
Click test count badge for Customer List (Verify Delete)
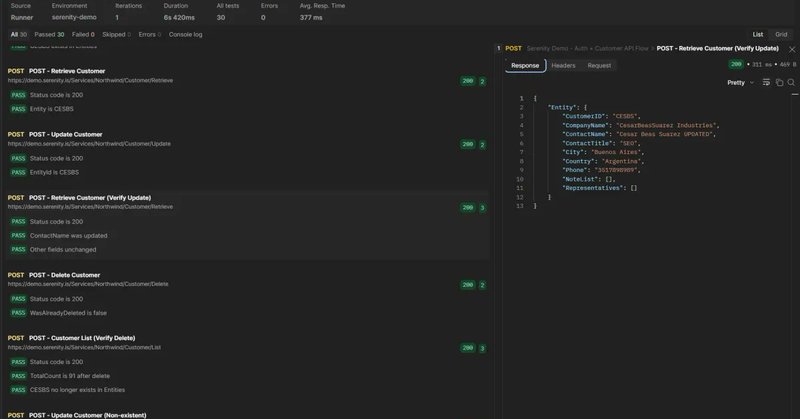482,348
